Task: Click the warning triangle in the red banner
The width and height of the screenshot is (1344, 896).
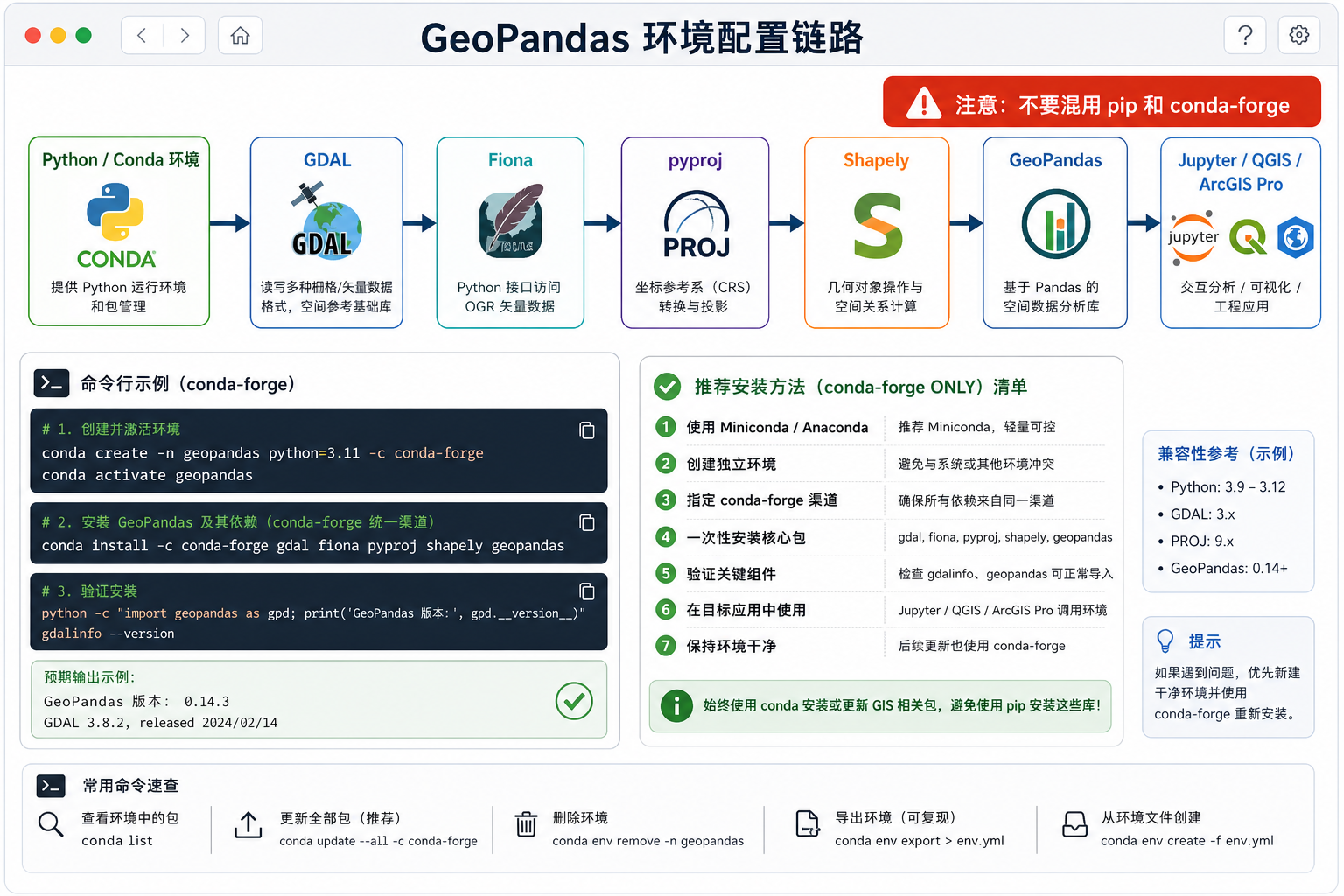Action: [x=923, y=103]
